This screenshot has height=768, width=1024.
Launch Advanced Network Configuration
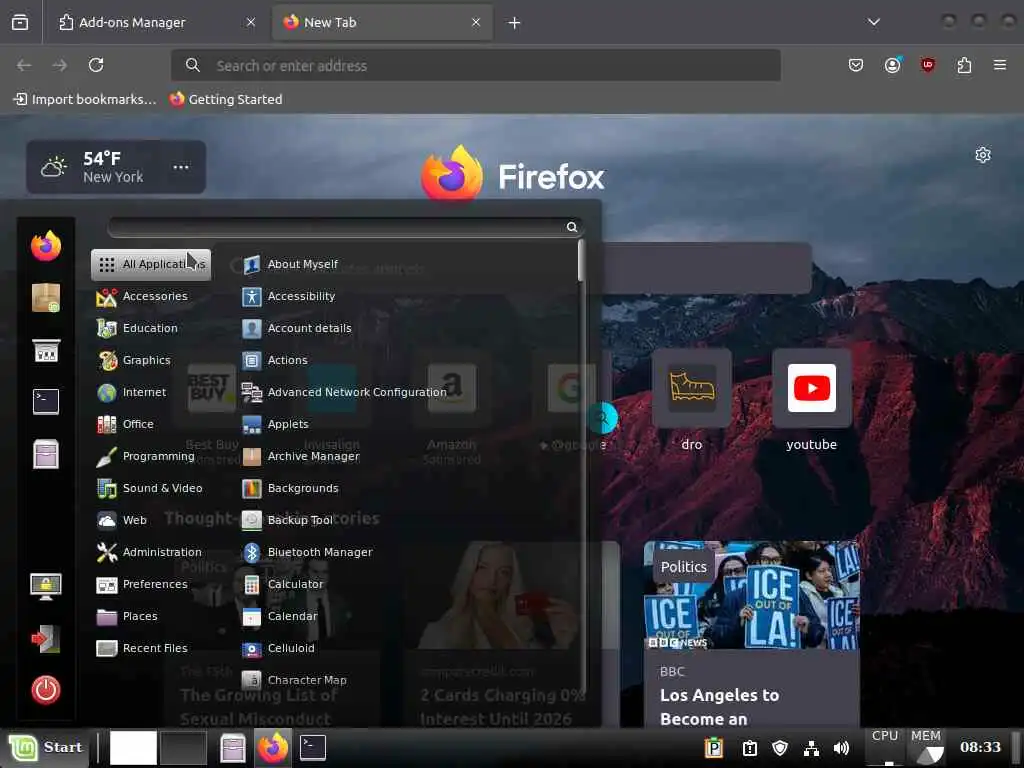(406, 392)
